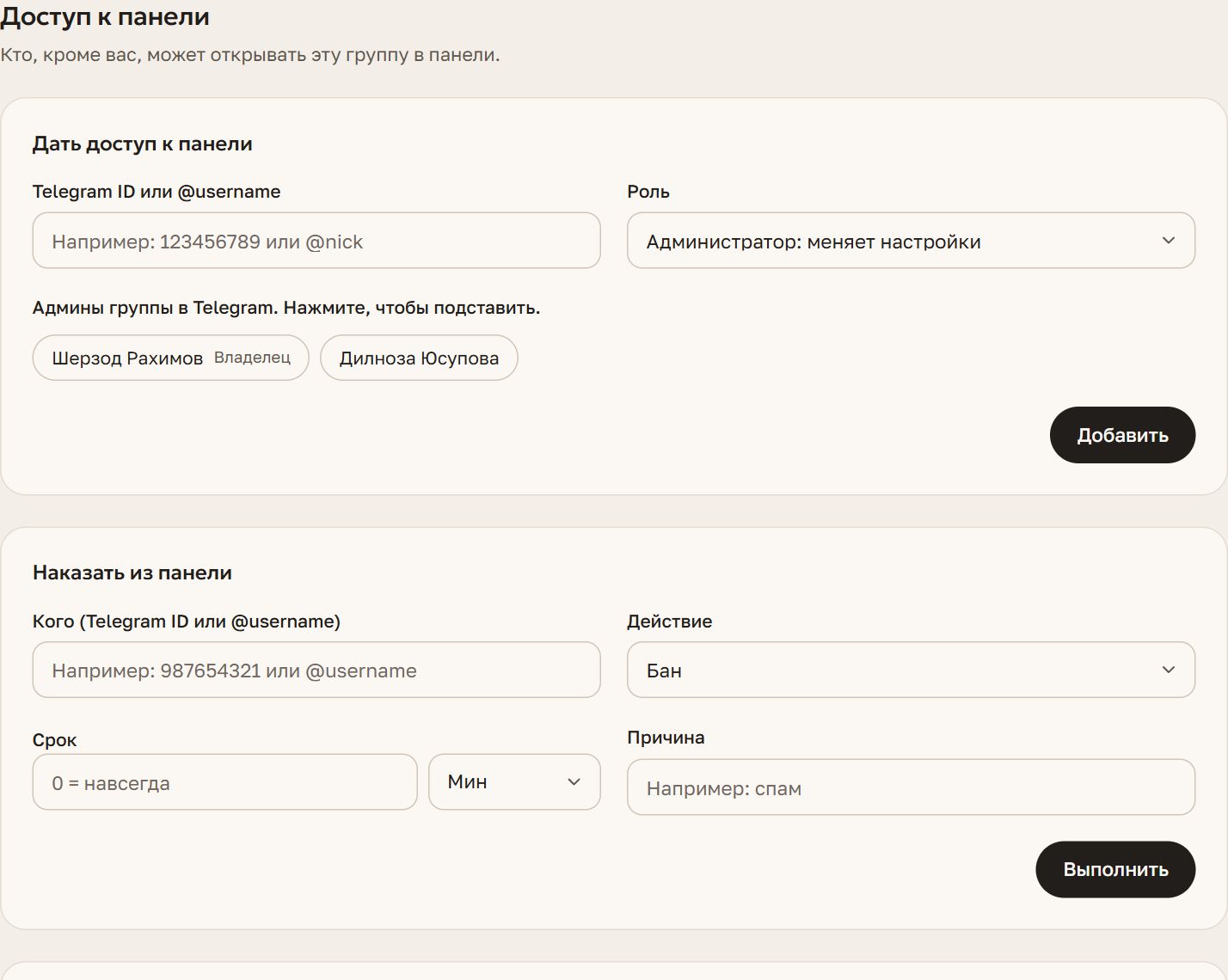Focus the Telegram ID or @username access field

tap(316, 241)
